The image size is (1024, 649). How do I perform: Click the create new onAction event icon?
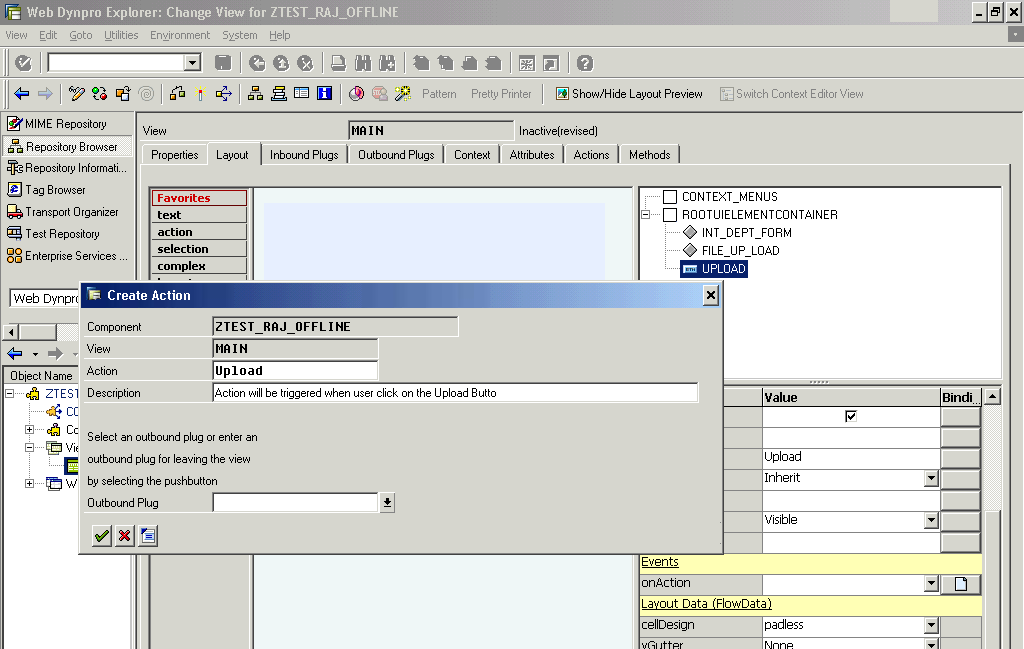[x=961, y=584]
